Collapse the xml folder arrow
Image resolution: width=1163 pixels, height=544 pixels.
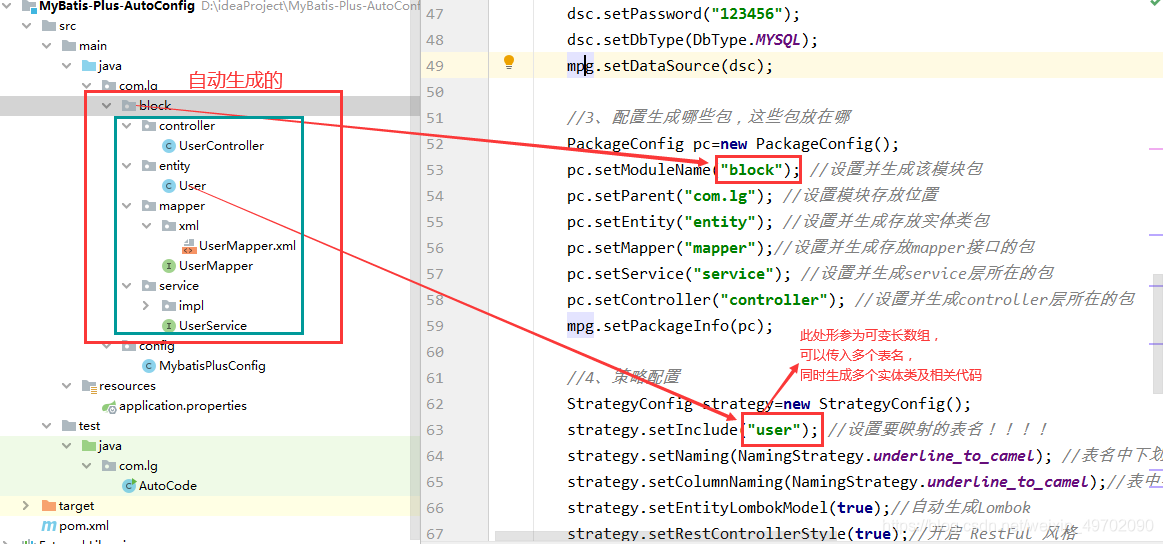point(147,226)
